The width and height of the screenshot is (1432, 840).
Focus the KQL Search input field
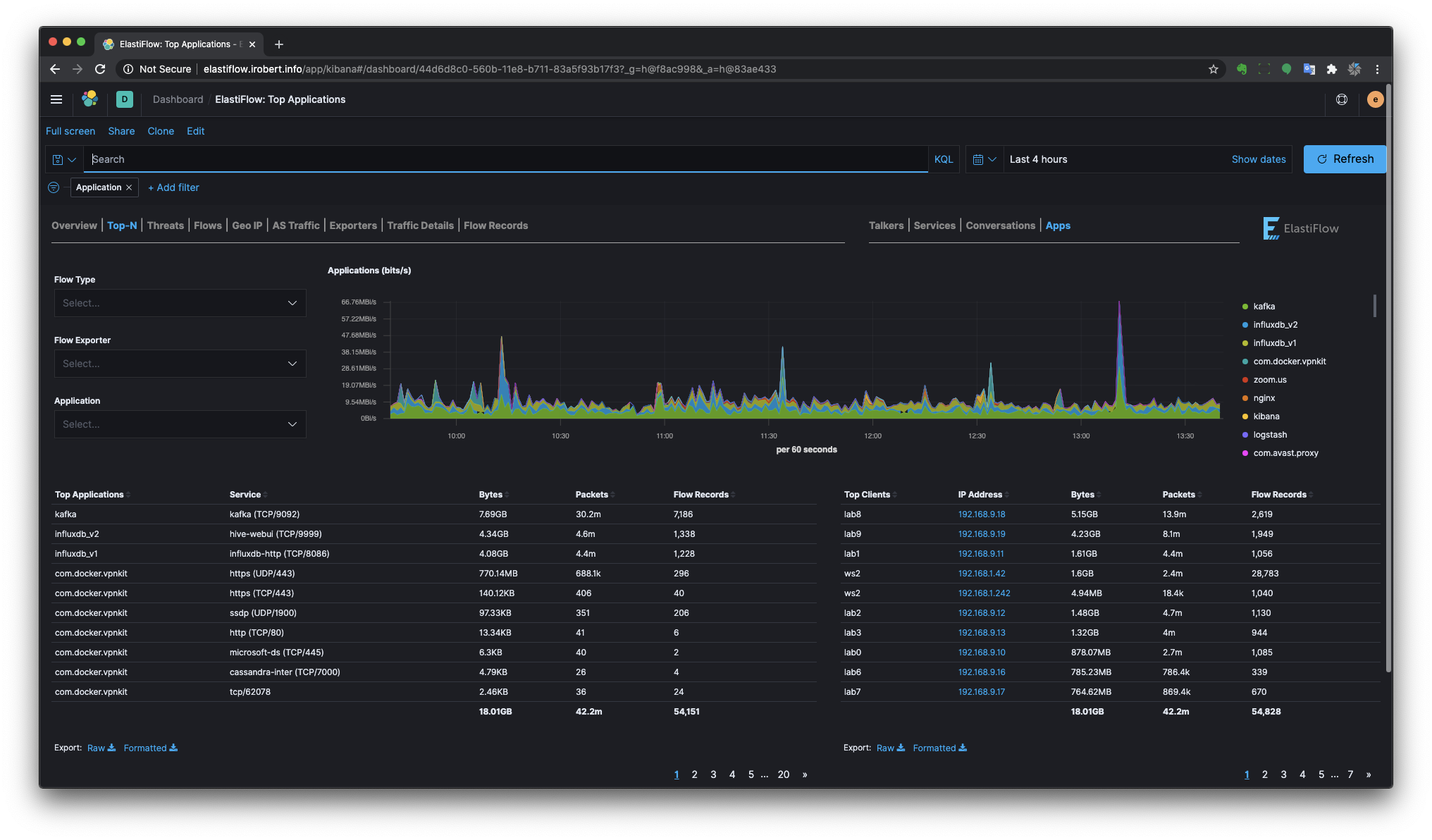pos(506,159)
